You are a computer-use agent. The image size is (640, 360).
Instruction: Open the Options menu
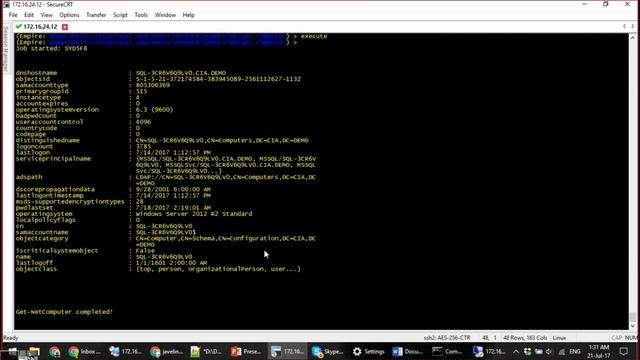pos(69,15)
